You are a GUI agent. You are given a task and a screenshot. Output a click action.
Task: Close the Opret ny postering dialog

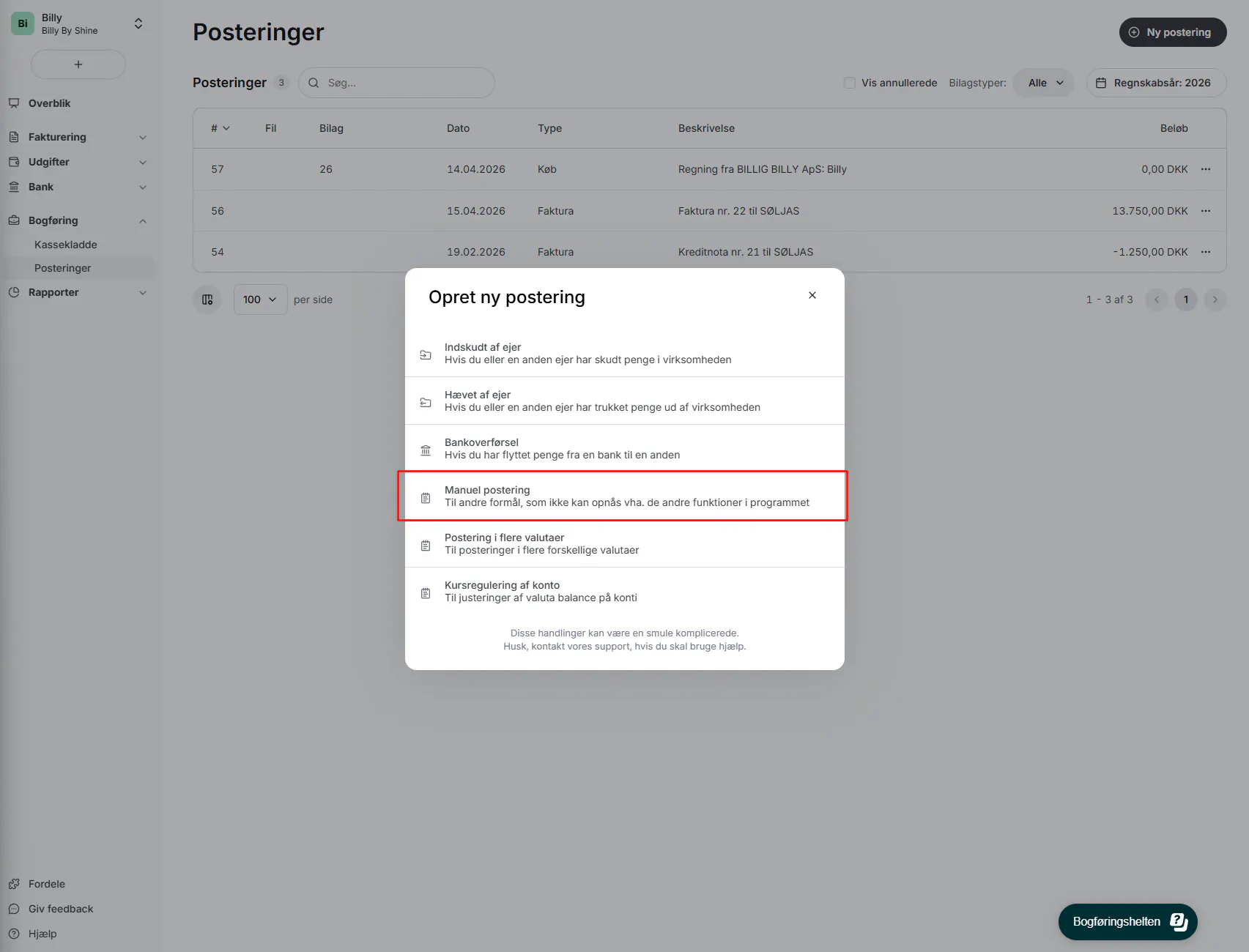(812, 295)
